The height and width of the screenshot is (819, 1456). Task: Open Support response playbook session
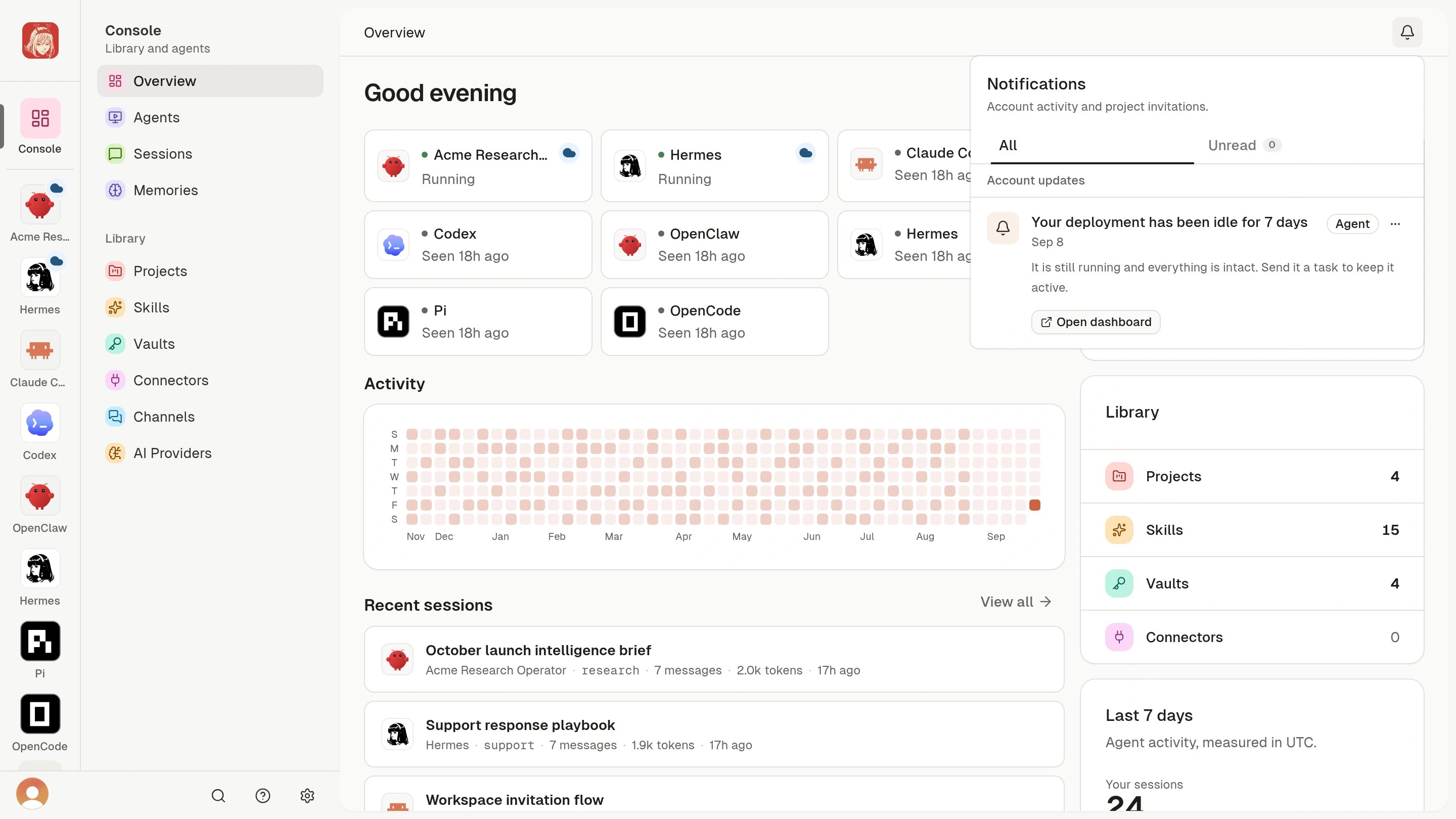point(714,734)
